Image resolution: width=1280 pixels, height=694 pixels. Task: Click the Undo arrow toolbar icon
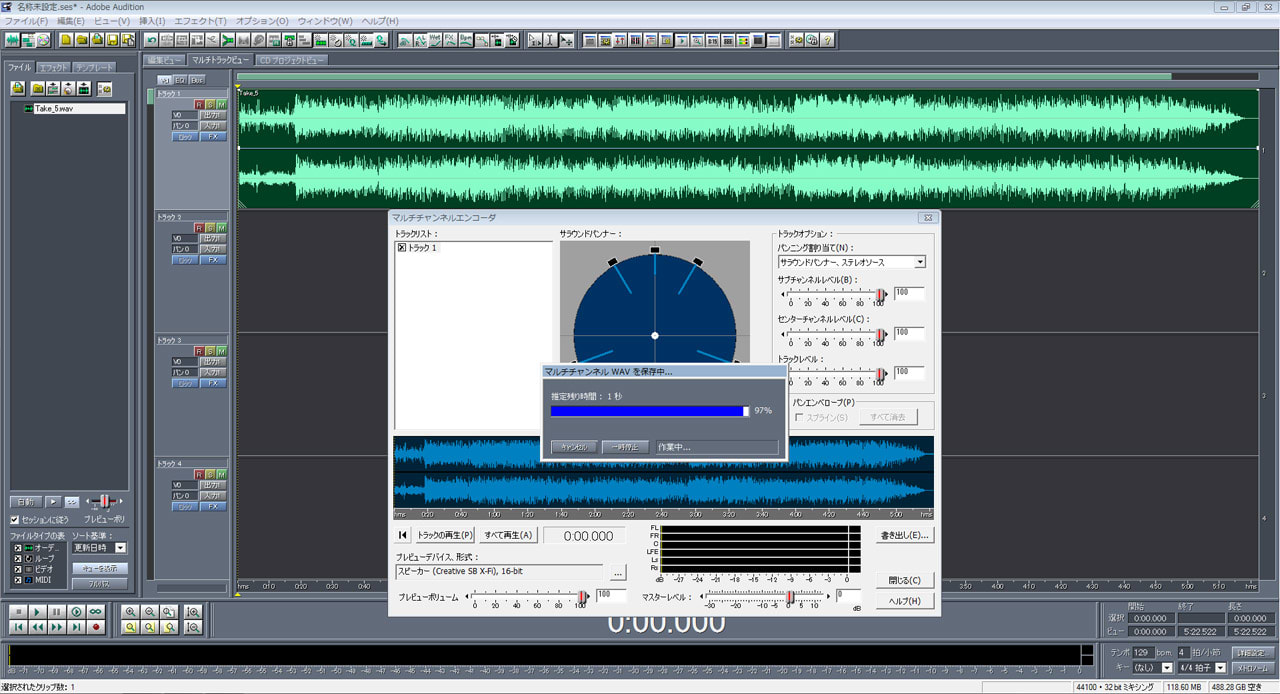coord(151,40)
